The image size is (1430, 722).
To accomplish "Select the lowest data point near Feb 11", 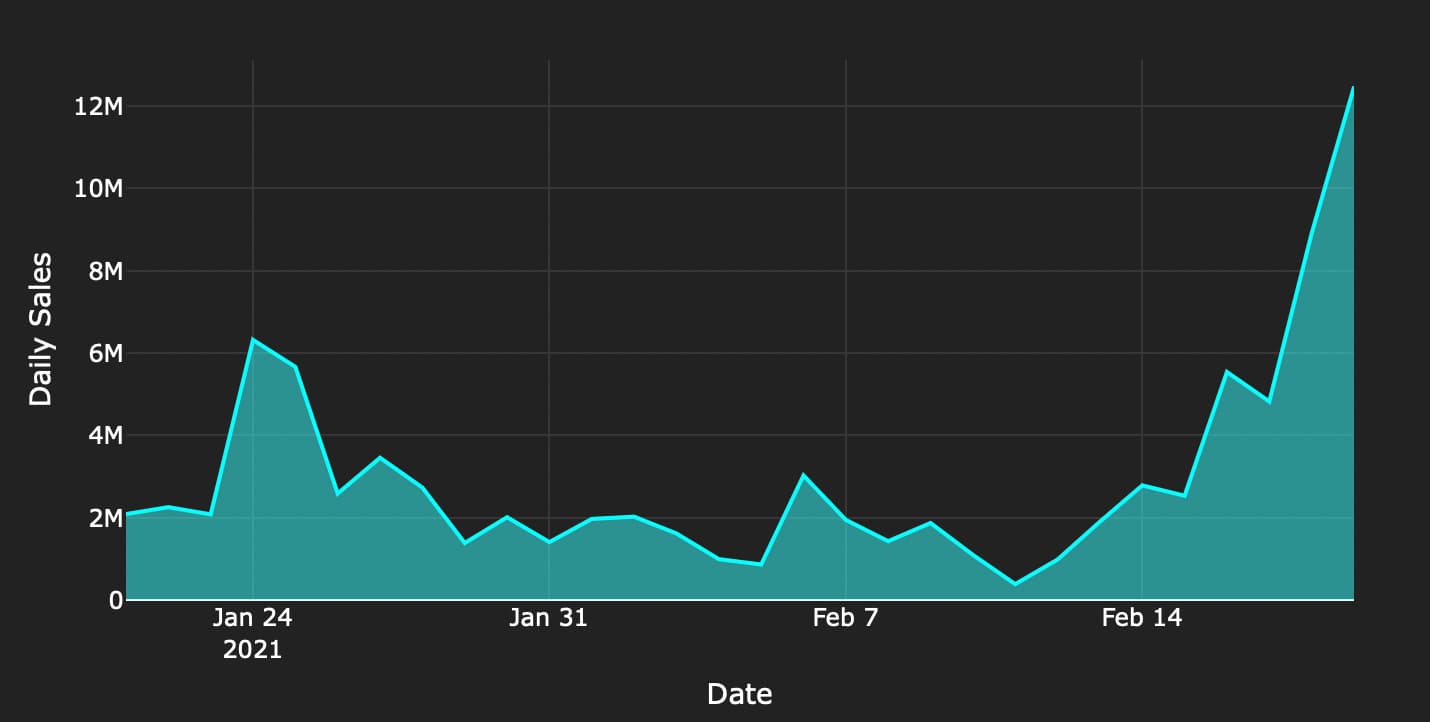I will pyautogui.click(x=1015, y=583).
